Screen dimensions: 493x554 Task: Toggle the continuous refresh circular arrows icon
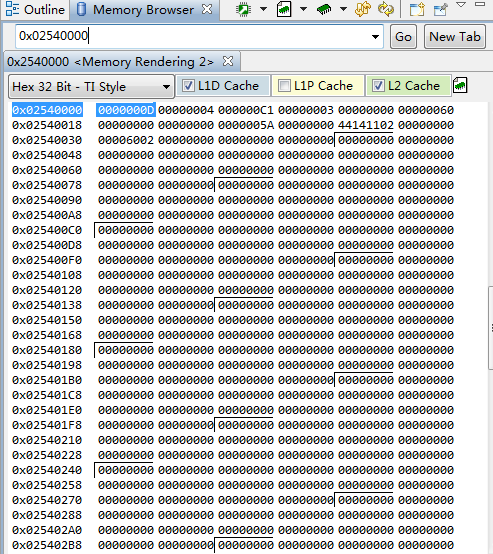[x=386, y=10]
